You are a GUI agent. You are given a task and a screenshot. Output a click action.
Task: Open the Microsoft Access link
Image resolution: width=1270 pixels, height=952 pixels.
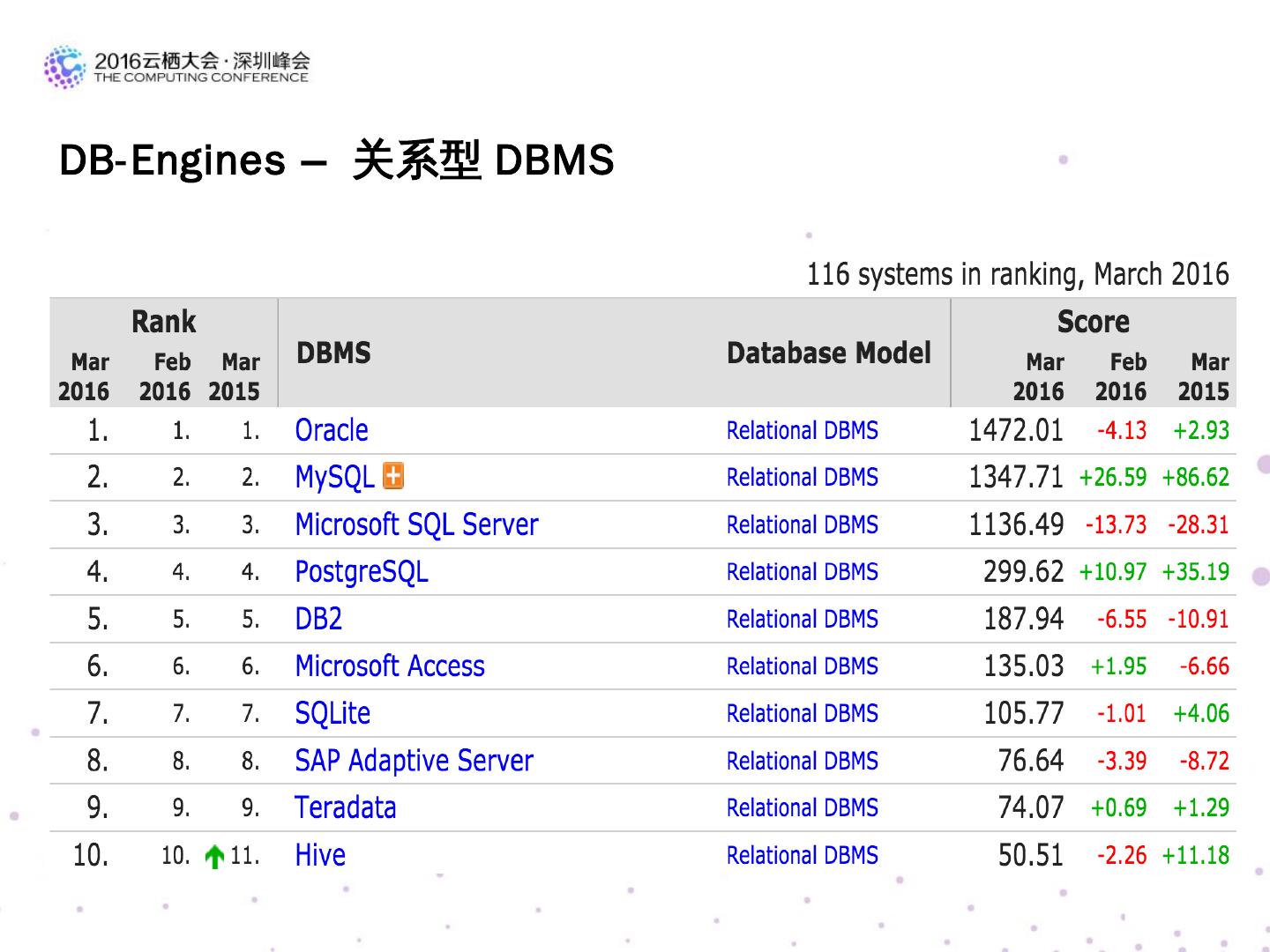pos(390,666)
